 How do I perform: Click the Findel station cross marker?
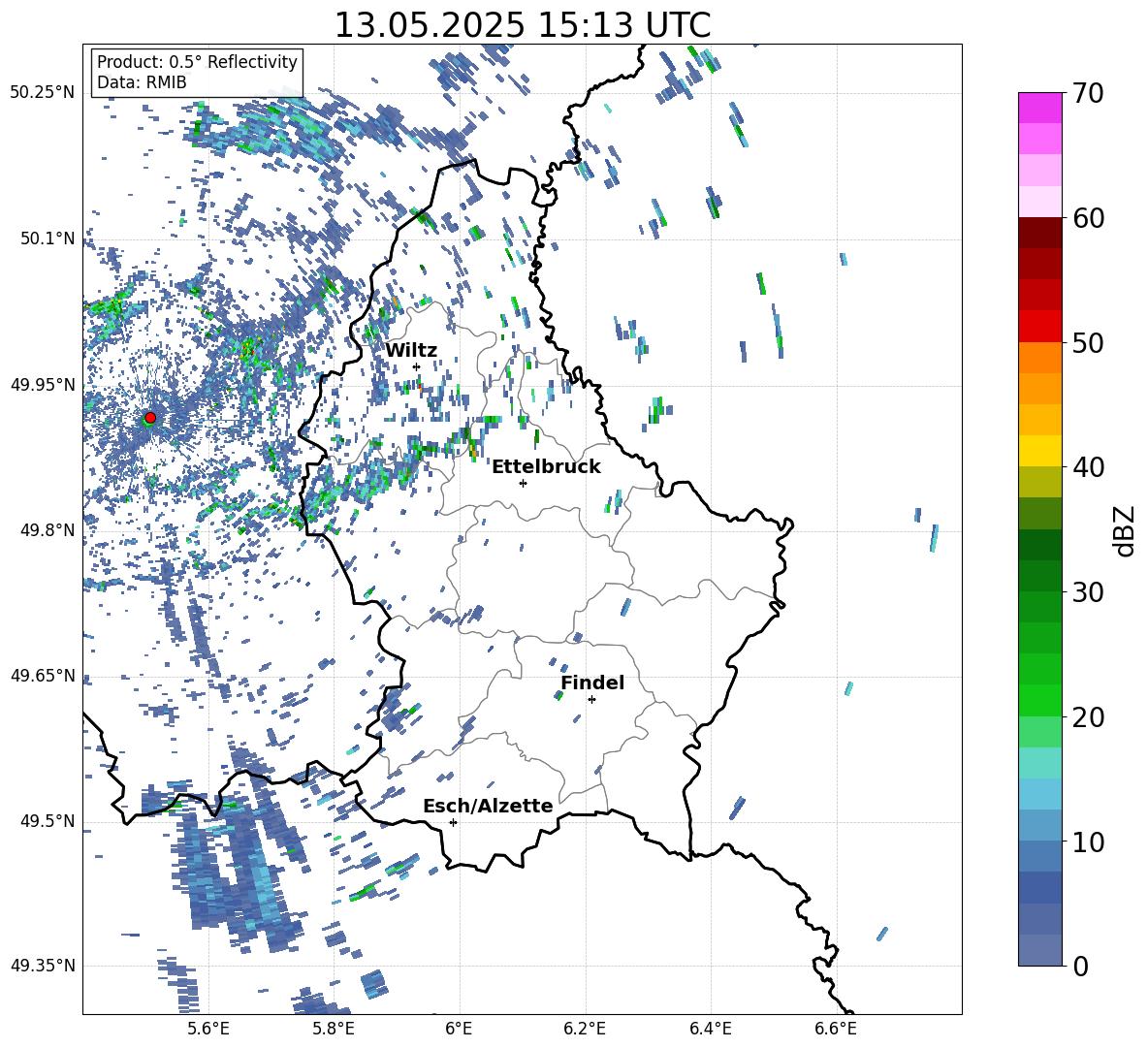[x=591, y=700]
